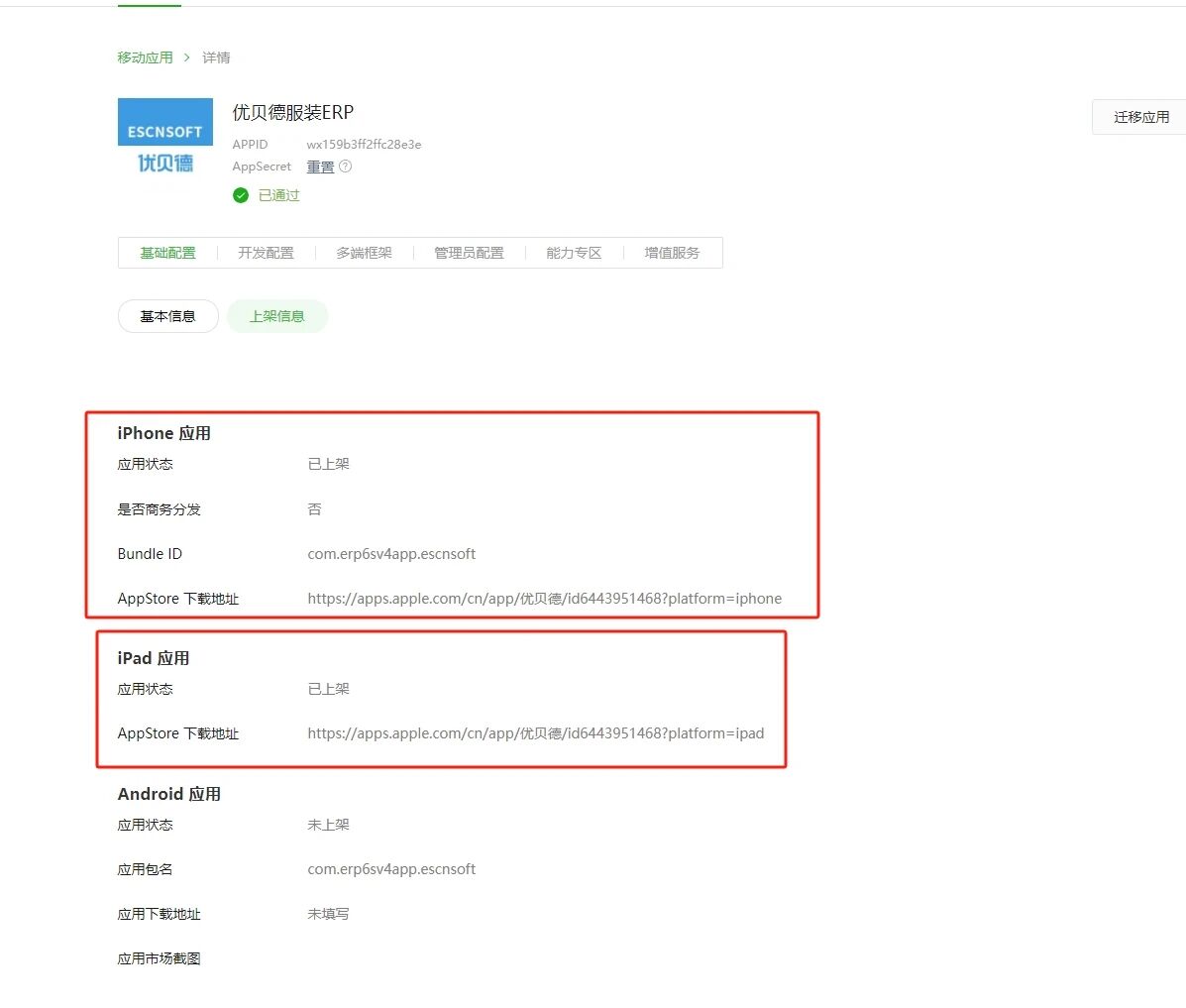
Task: Click the green 已通过 check icon
Action: [241, 195]
